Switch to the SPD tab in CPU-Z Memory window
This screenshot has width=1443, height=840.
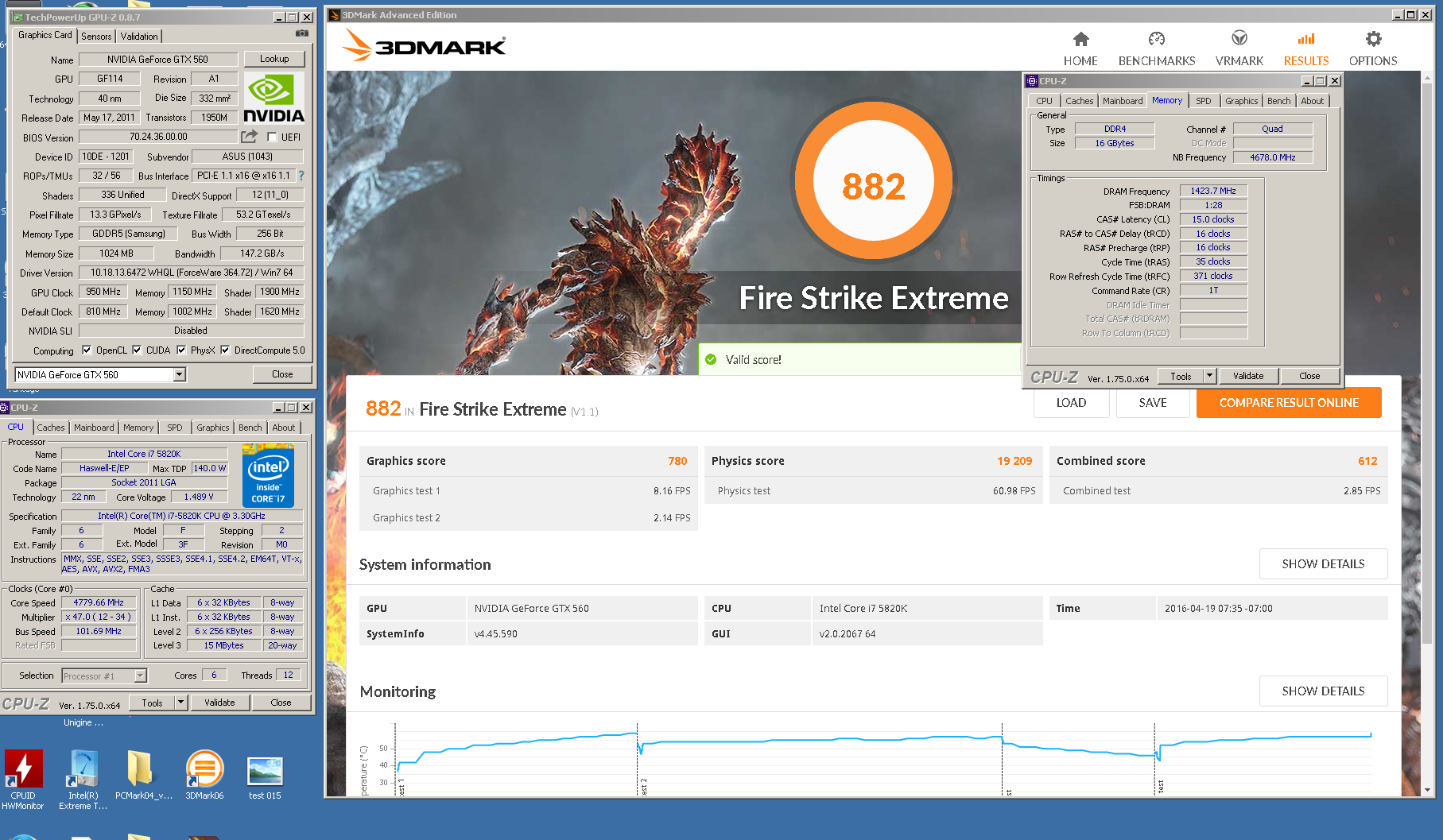coord(1204,100)
